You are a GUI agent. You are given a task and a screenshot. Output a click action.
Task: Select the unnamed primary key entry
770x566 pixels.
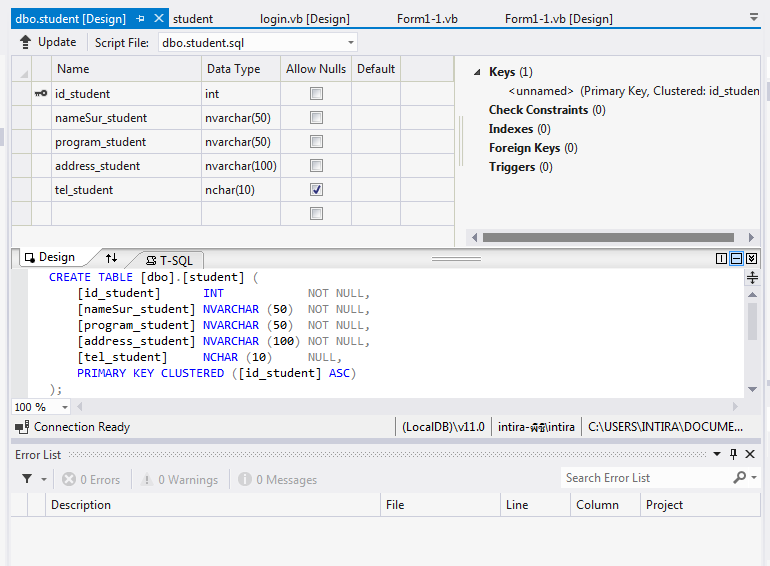click(634, 91)
